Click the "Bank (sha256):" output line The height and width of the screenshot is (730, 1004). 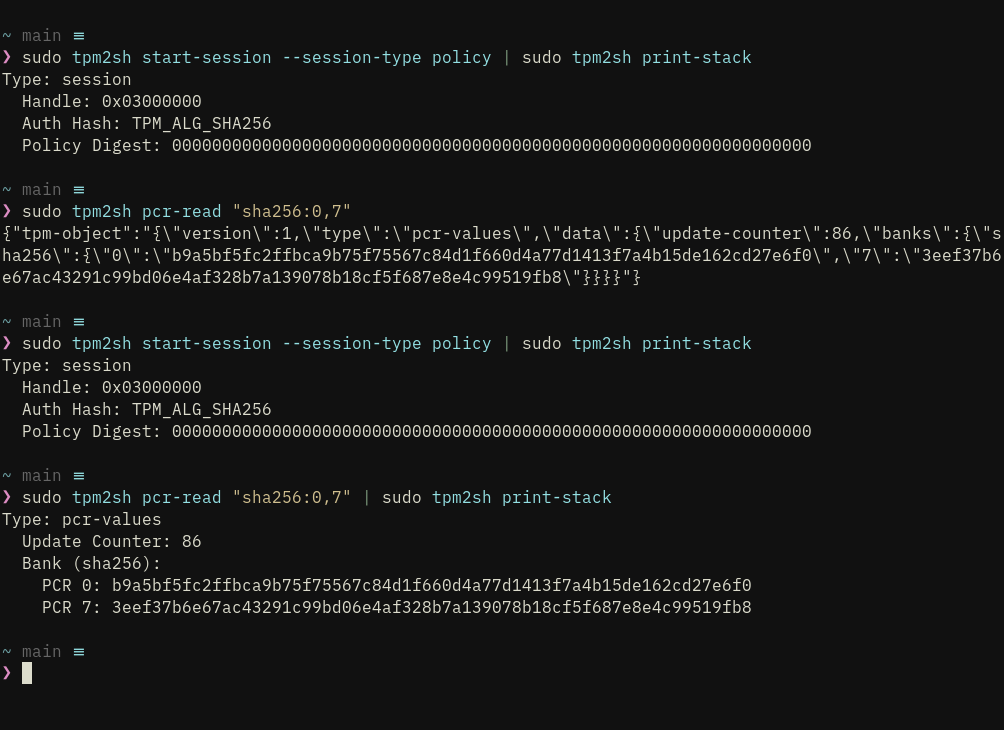[92, 564]
